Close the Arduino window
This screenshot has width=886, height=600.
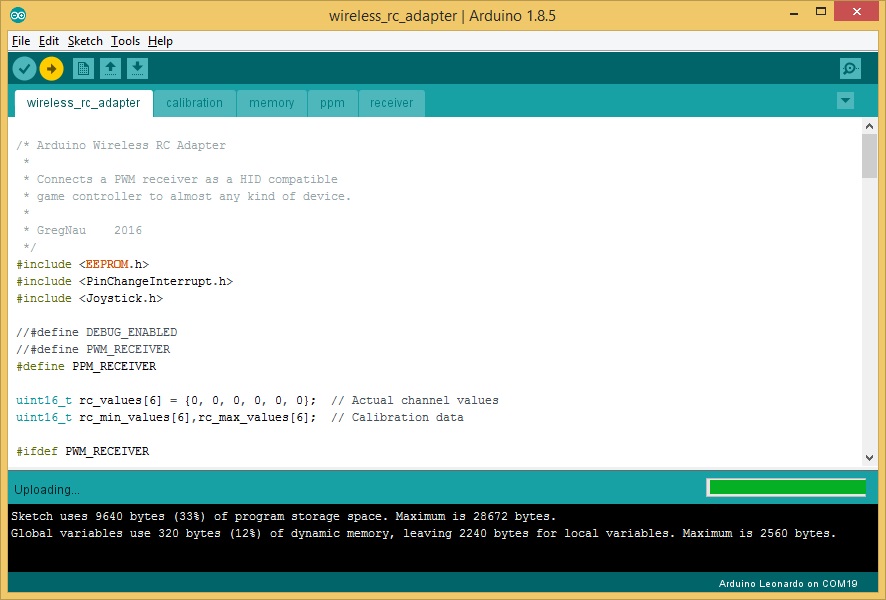click(x=857, y=11)
